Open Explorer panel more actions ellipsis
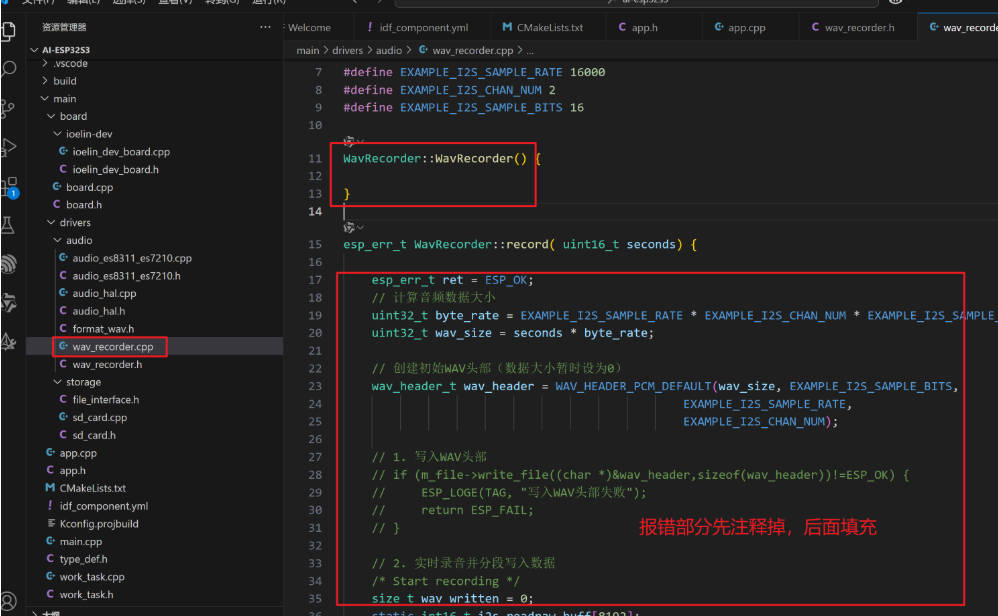This screenshot has width=998, height=616. pos(265,27)
